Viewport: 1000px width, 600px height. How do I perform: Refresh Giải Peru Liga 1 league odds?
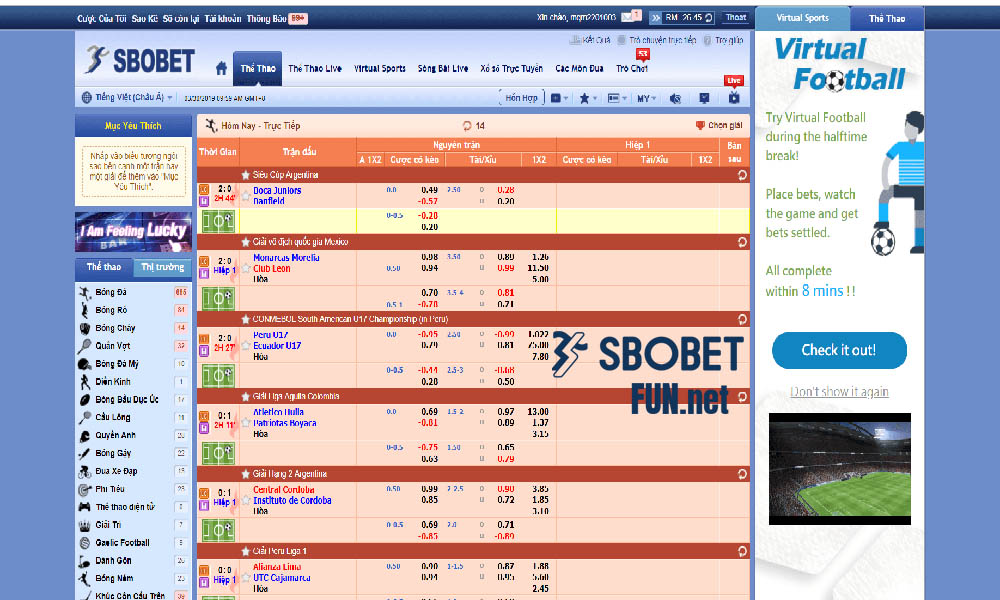(x=742, y=551)
